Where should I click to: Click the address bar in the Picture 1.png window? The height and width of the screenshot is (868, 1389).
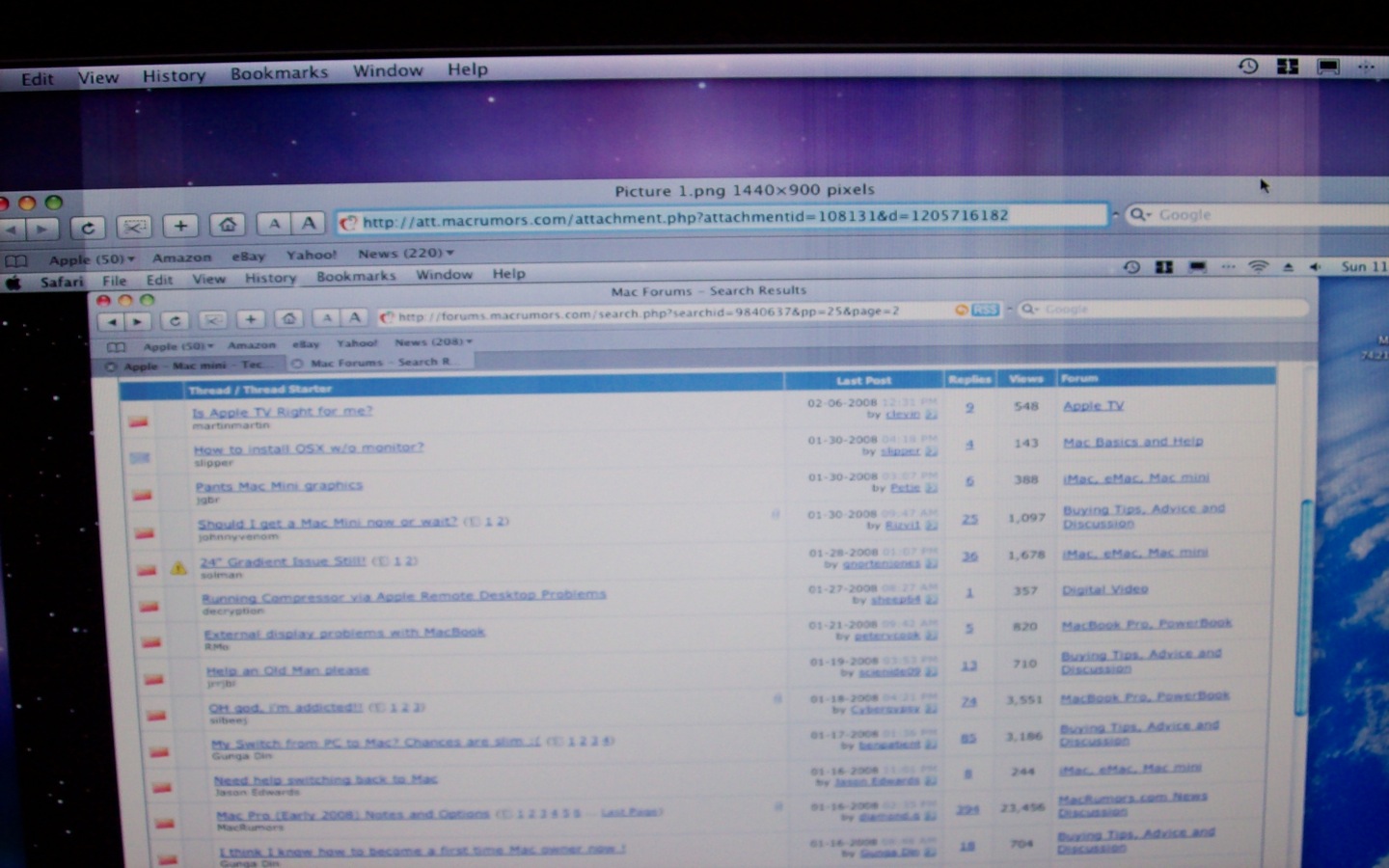[x=722, y=218]
